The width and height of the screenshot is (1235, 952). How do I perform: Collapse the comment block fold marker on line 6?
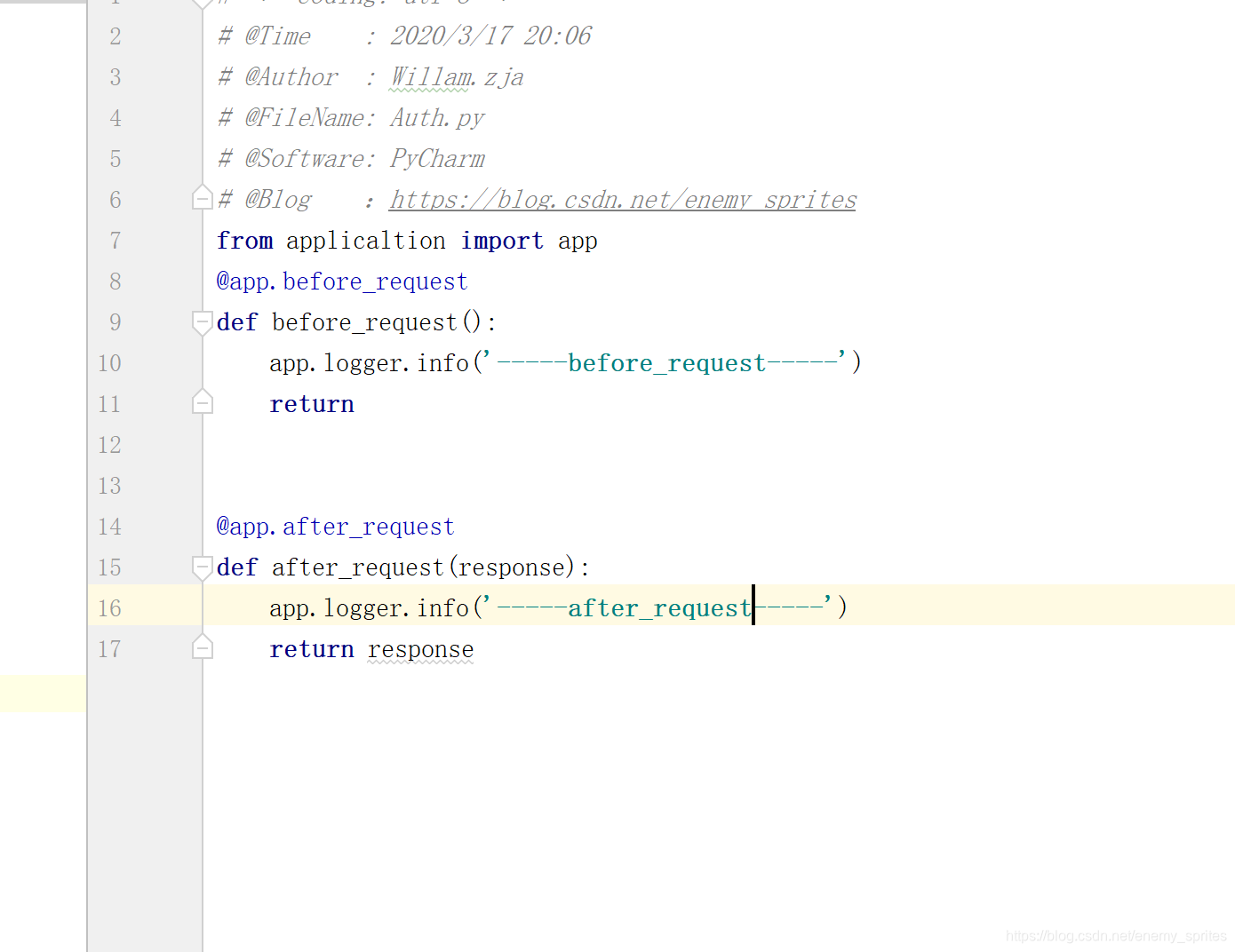203,197
